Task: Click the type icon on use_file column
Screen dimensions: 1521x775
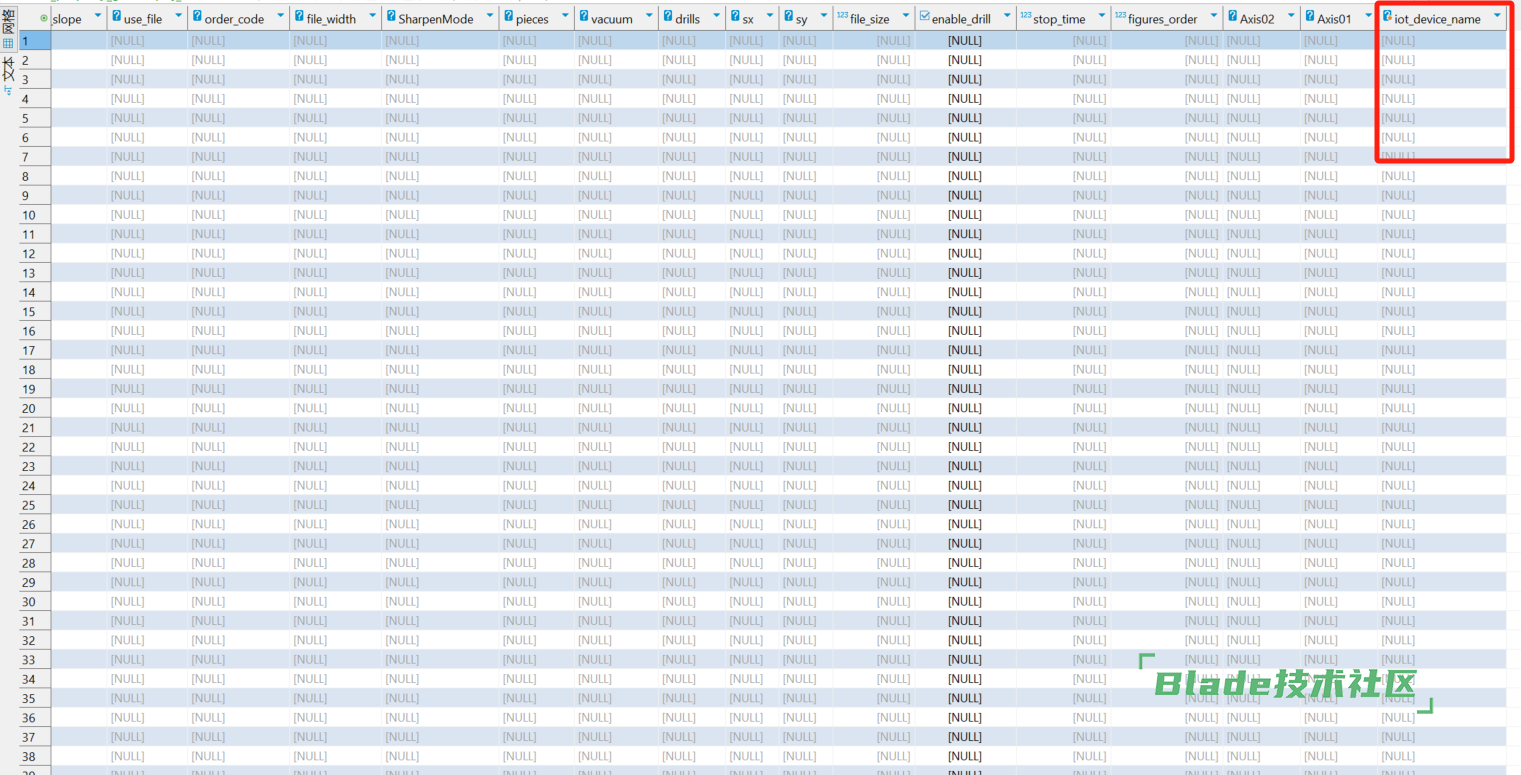Action: pyautogui.click(x=116, y=17)
